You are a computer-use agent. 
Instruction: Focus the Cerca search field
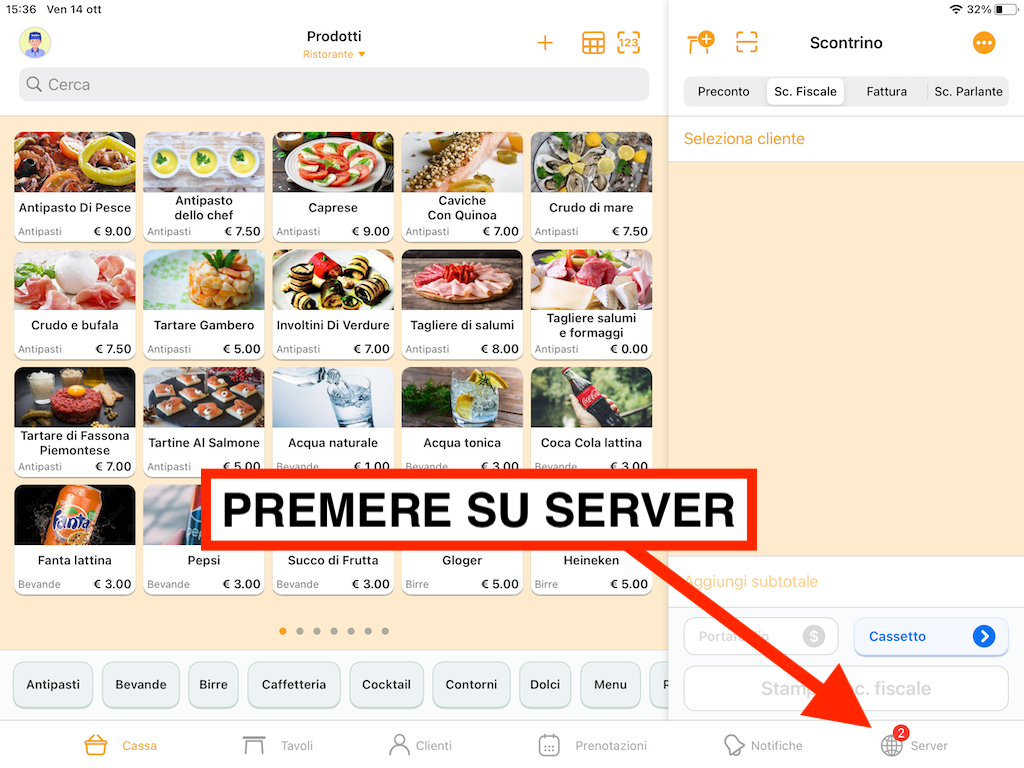point(334,84)
